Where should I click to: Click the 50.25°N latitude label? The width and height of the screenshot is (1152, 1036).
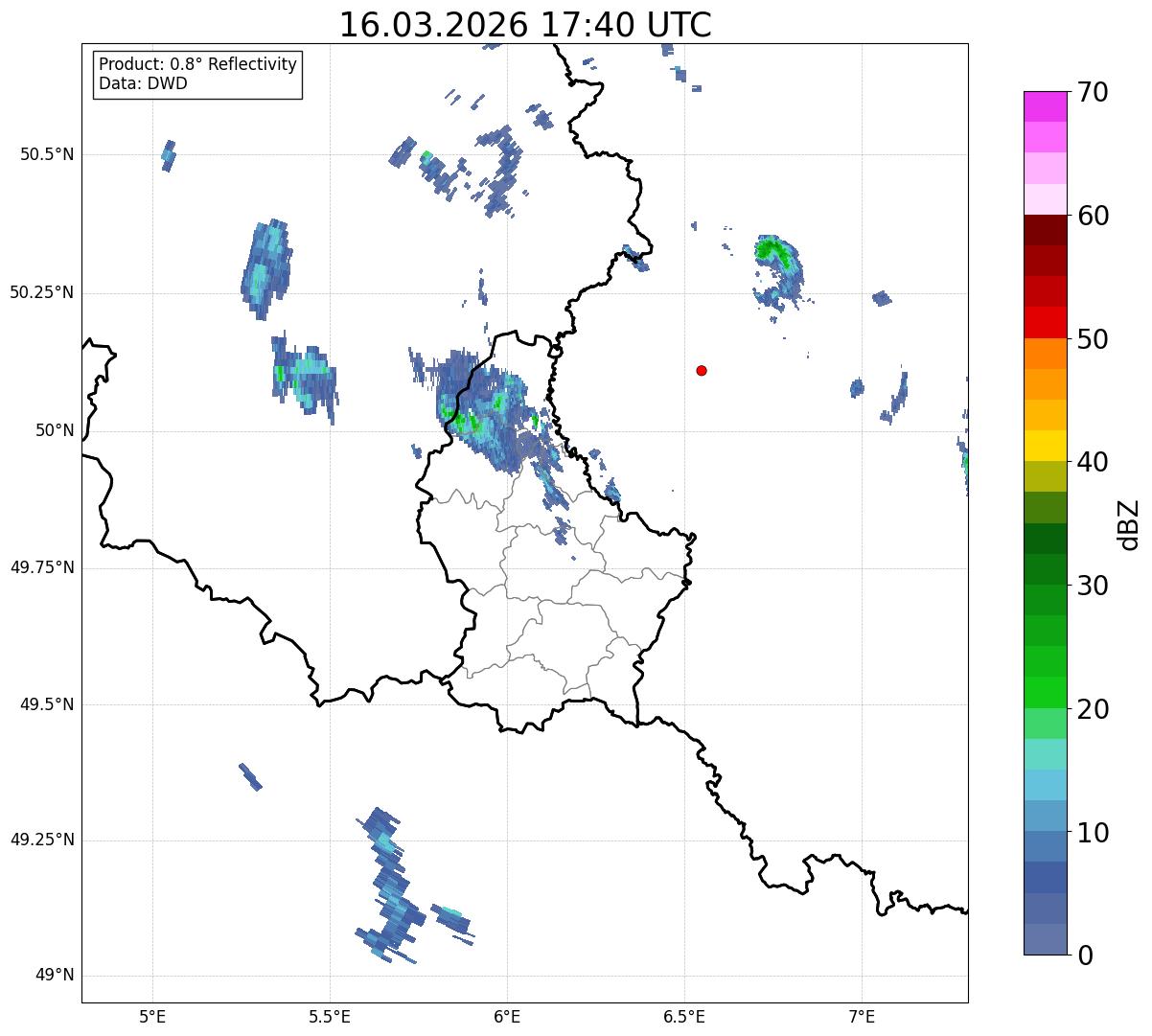pyautogui.click(x=42, y=292)
